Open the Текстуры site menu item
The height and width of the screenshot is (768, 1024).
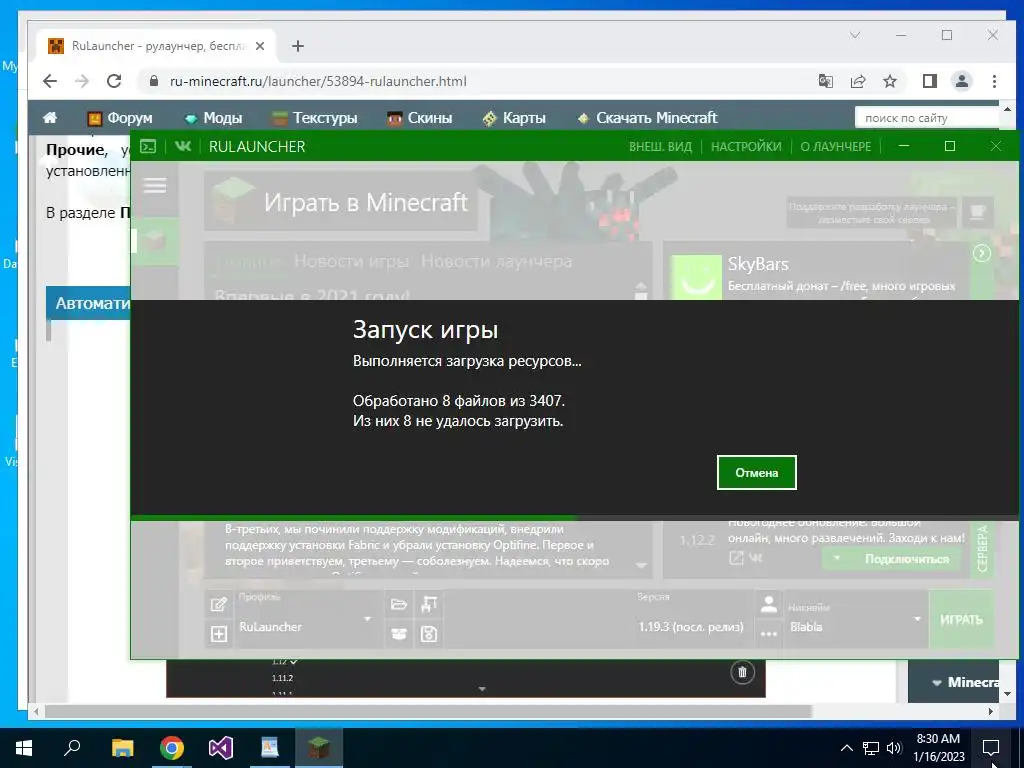click(315, 118)
